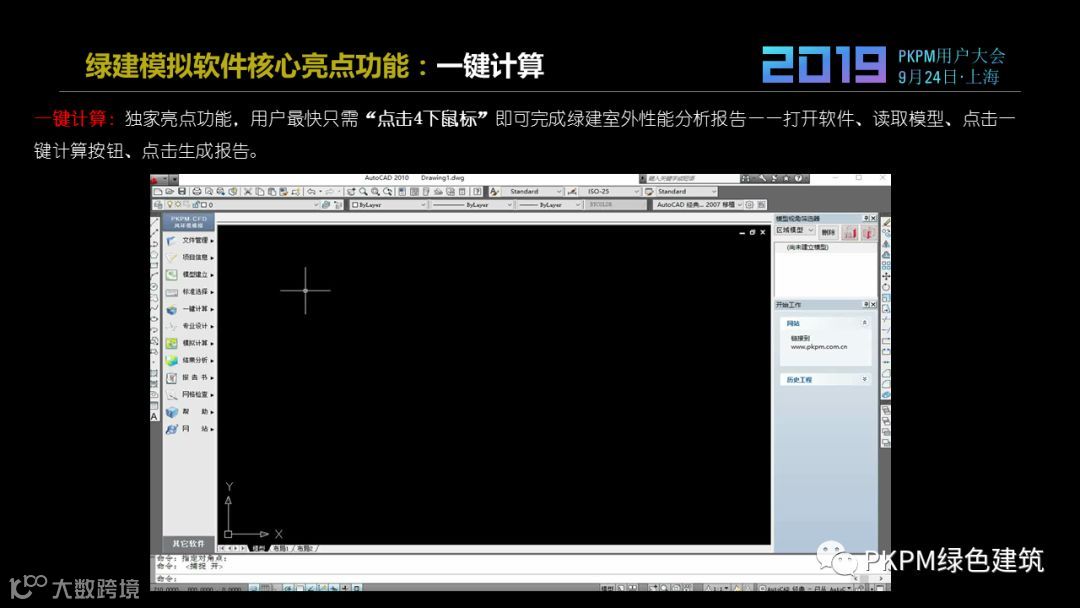This screenshot has width=1080, height=608.
Task: Click the InfoCenter help question icon
Action: click(x=798, y=178)
